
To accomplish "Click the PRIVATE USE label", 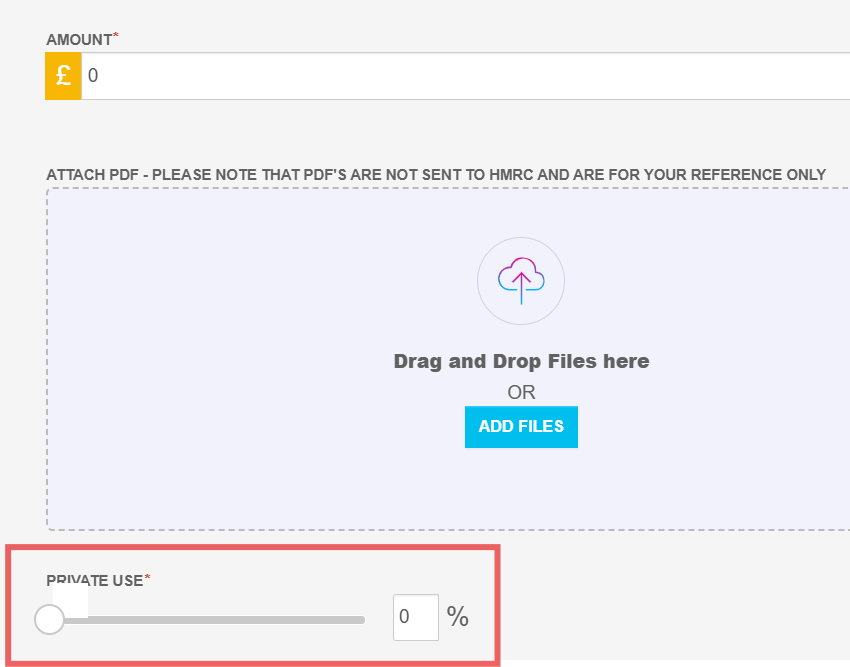I will (95, 580).
